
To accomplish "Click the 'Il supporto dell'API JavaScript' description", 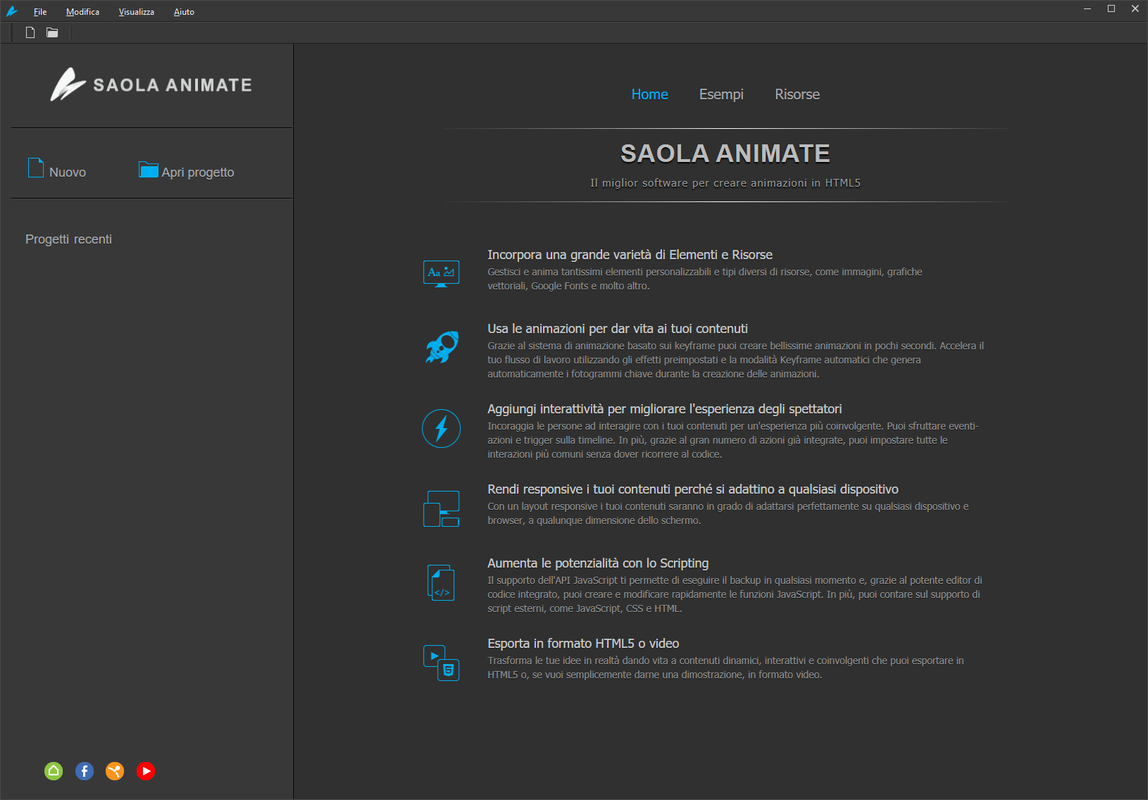I will pyautogui.click(x=734, y=594).
